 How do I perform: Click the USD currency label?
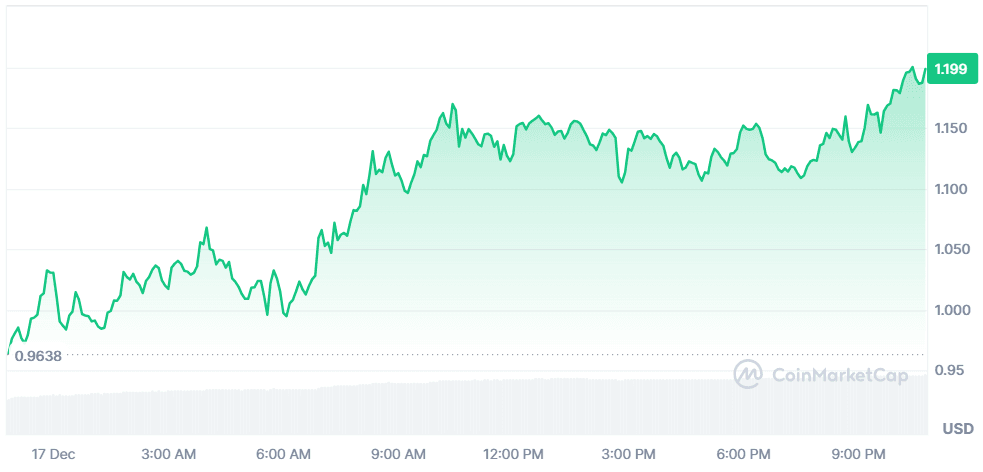[x=958, y=429]
